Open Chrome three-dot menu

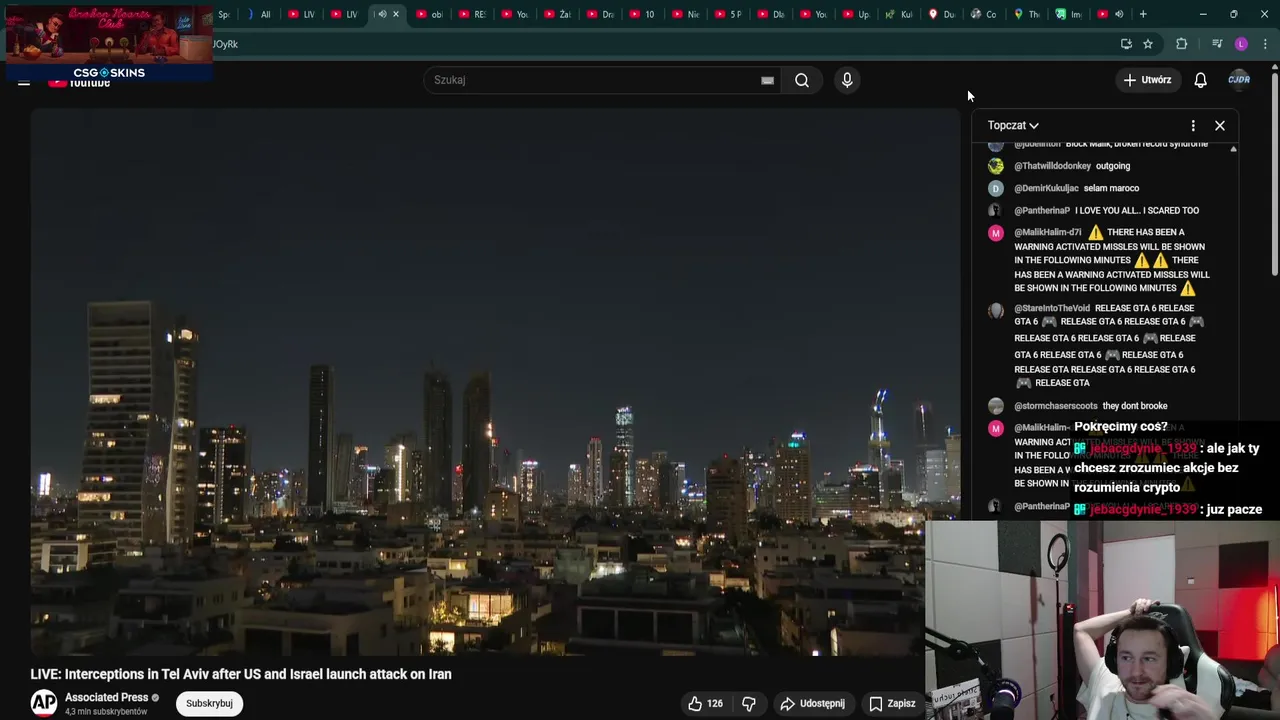pyautogui.click(x=1265, y=44)
